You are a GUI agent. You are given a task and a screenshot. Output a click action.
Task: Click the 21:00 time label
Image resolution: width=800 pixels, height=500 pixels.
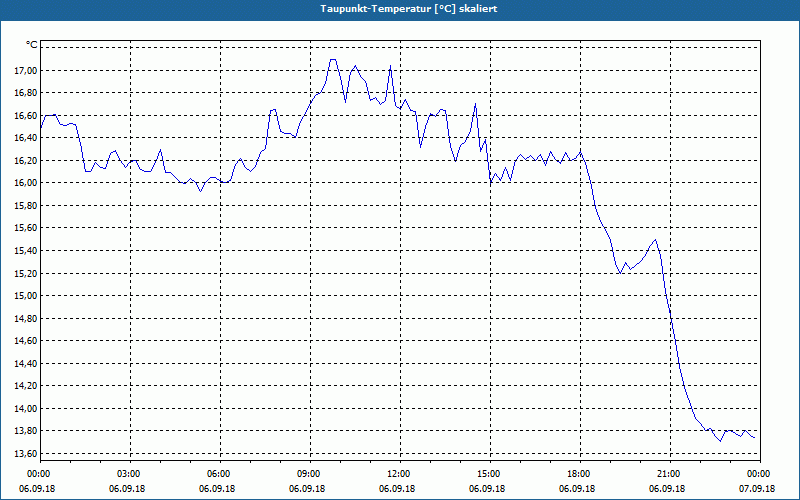click(x=670, y=474)
